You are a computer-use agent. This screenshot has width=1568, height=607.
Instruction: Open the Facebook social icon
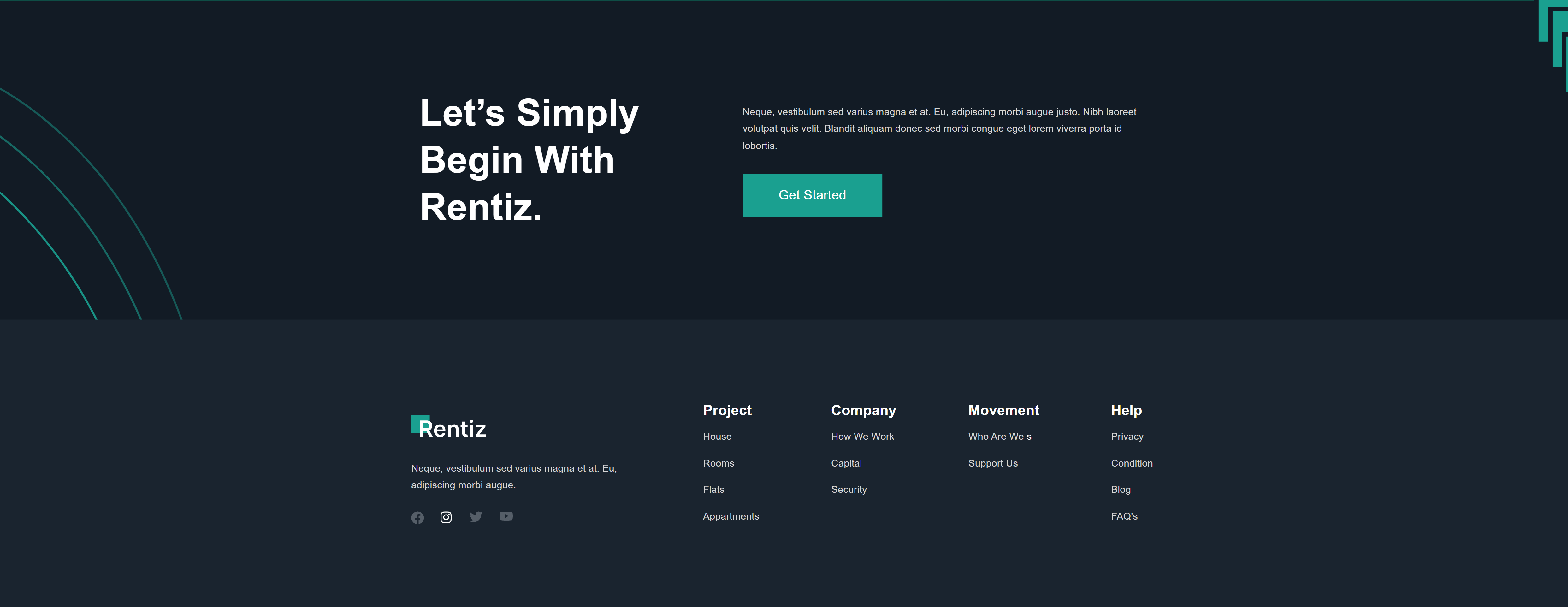(417, 517)
